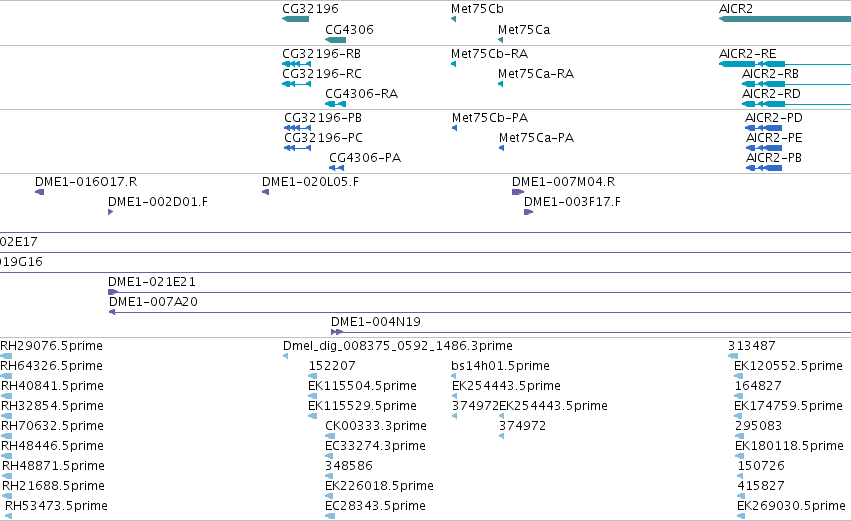The height and width of the screenshot is (521, 851).
Task: Select the RH29076.5prime EST label
Action: (51, 345)
